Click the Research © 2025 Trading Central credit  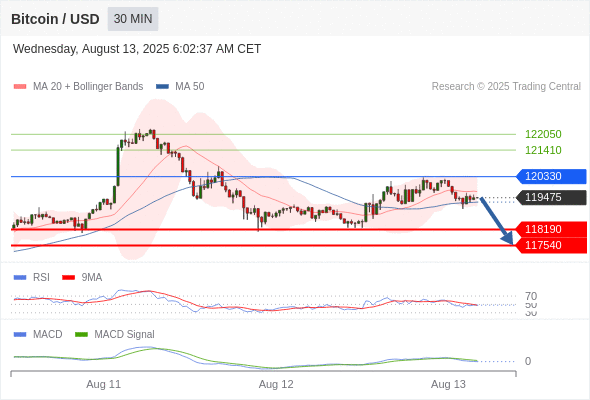click(506, 87)
